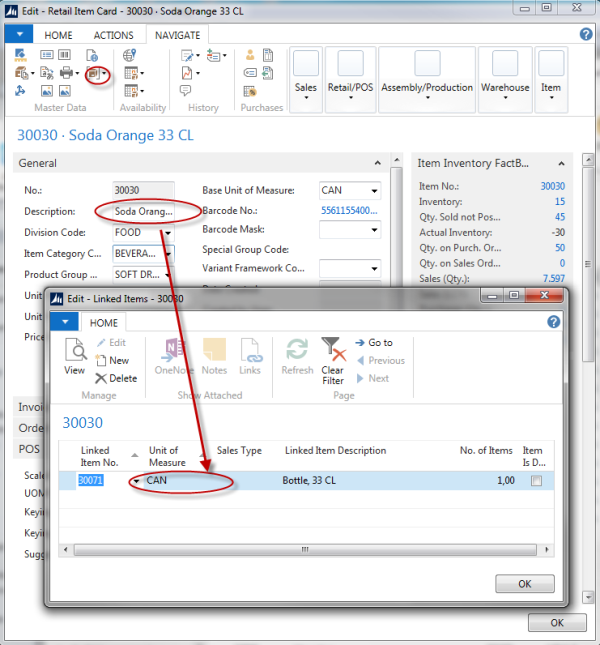
Task: Open the circled Linked Items ribbon icon
Action: click(96, 73)
